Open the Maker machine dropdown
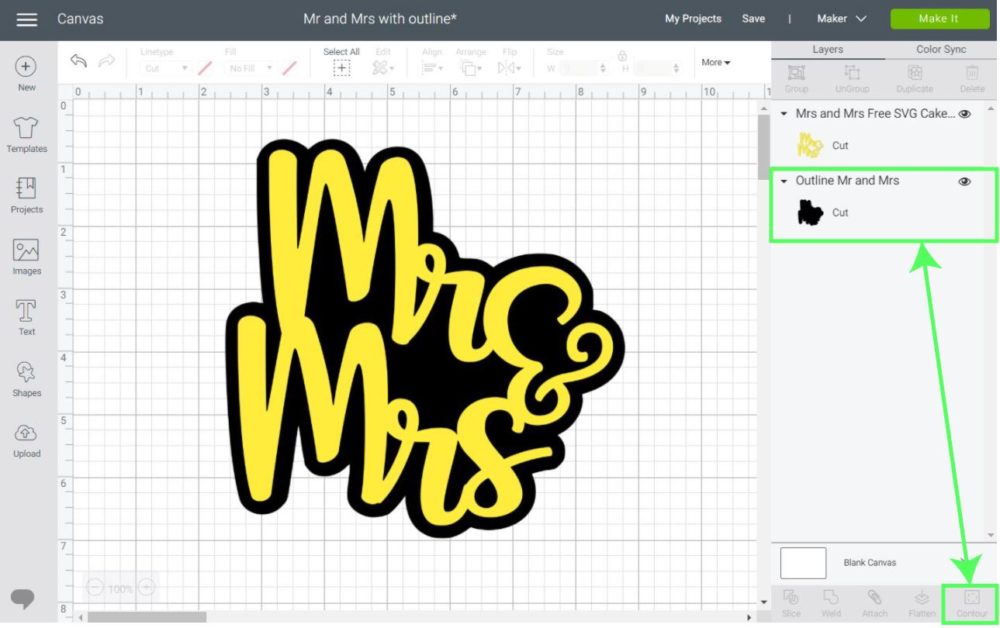Viewport: 1000px width, 628px height. tap(842, 18)
